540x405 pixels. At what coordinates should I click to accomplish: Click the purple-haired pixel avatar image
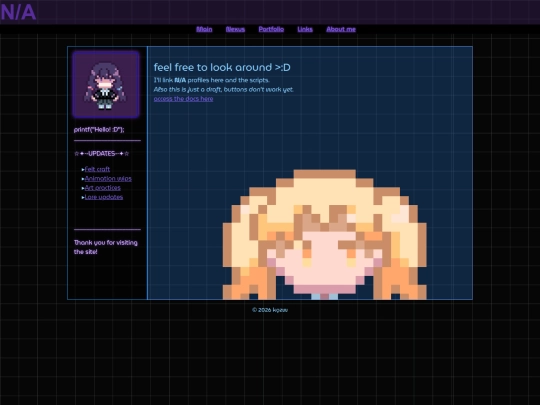coord(106,84)
